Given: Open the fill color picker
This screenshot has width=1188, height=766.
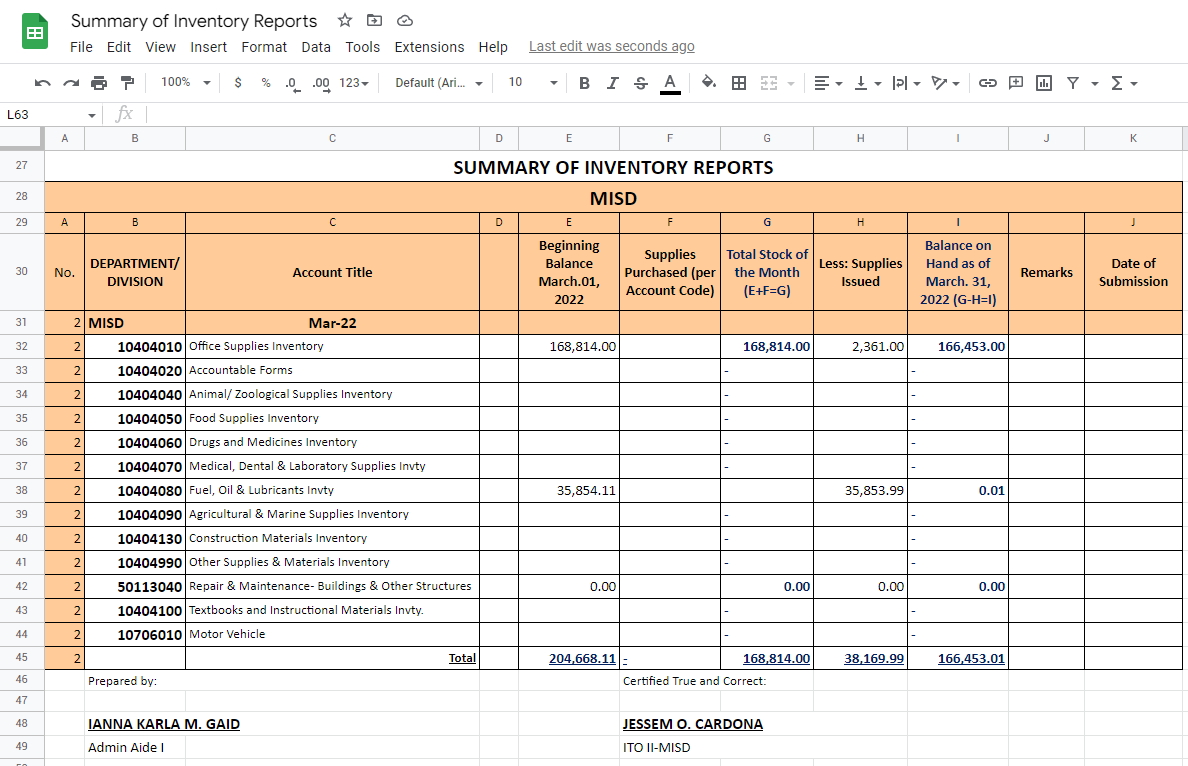Looking at the screenshot, I should [x=708, y=83].
